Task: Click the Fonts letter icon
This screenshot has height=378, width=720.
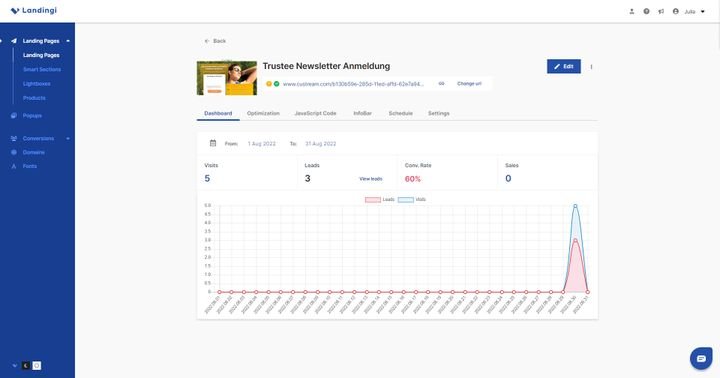Action: pyautogui.click(x=14, y=166)
